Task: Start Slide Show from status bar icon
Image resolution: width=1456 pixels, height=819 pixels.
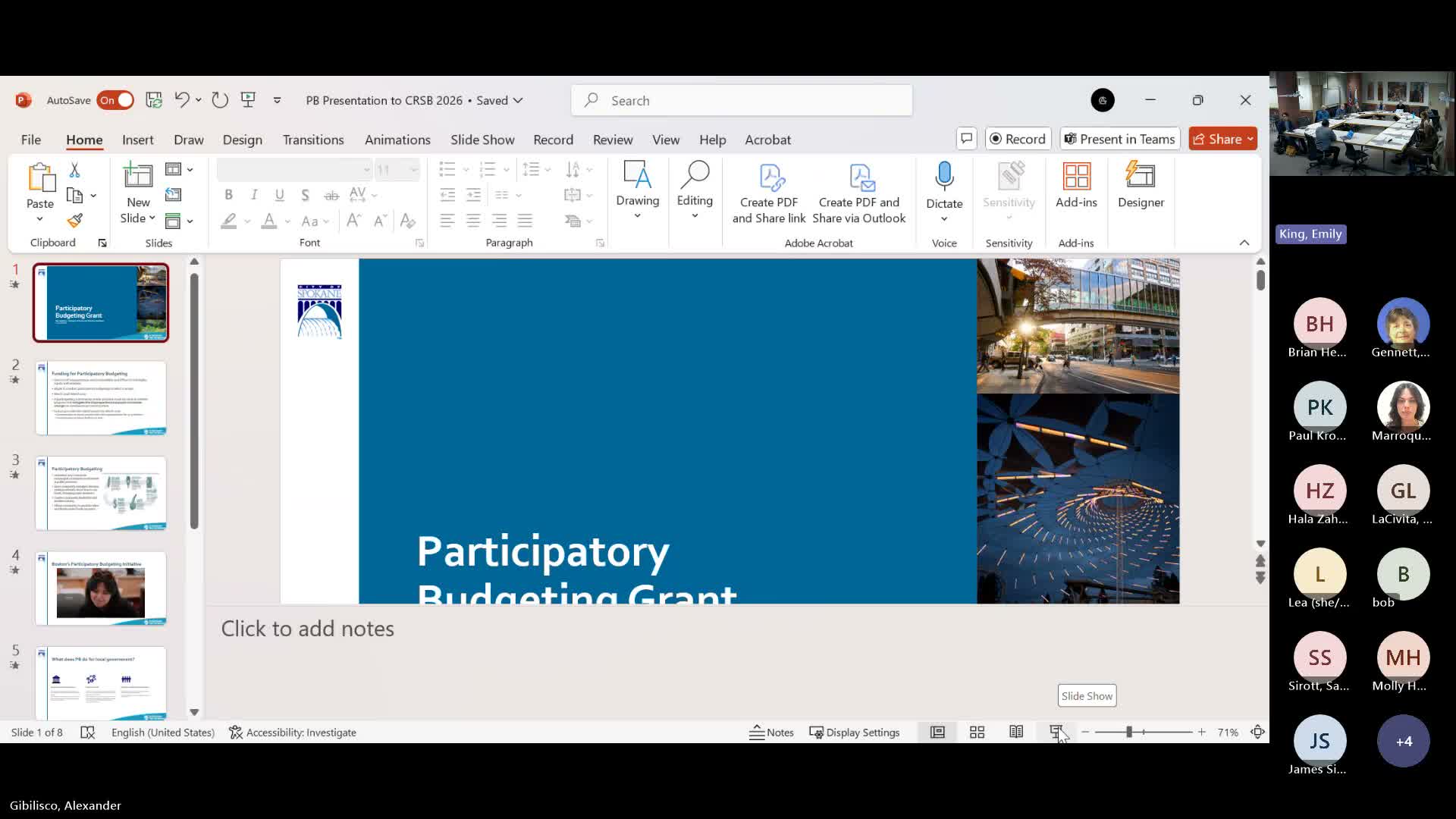Action: (1056, 732)
